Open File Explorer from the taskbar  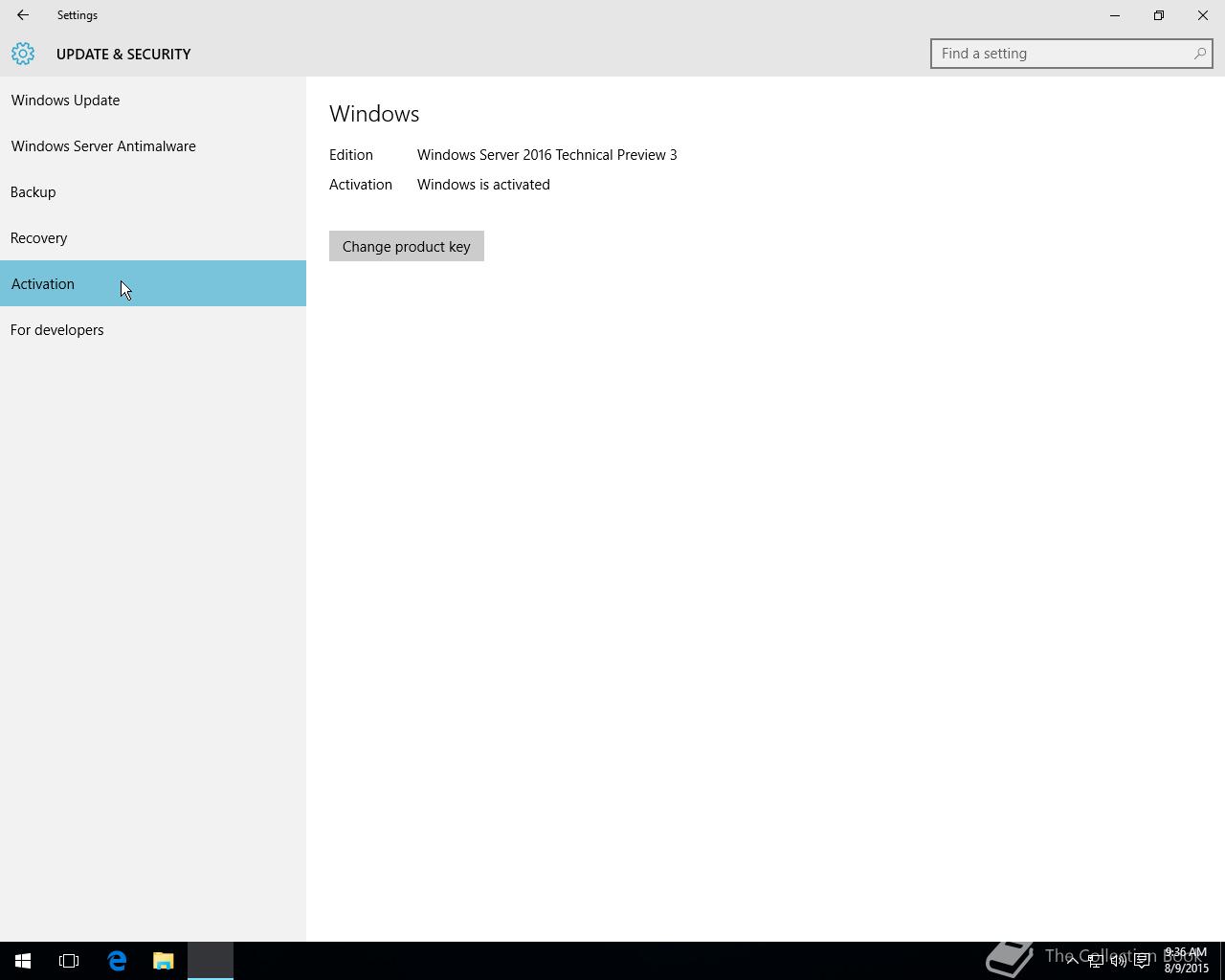[163, 961]
